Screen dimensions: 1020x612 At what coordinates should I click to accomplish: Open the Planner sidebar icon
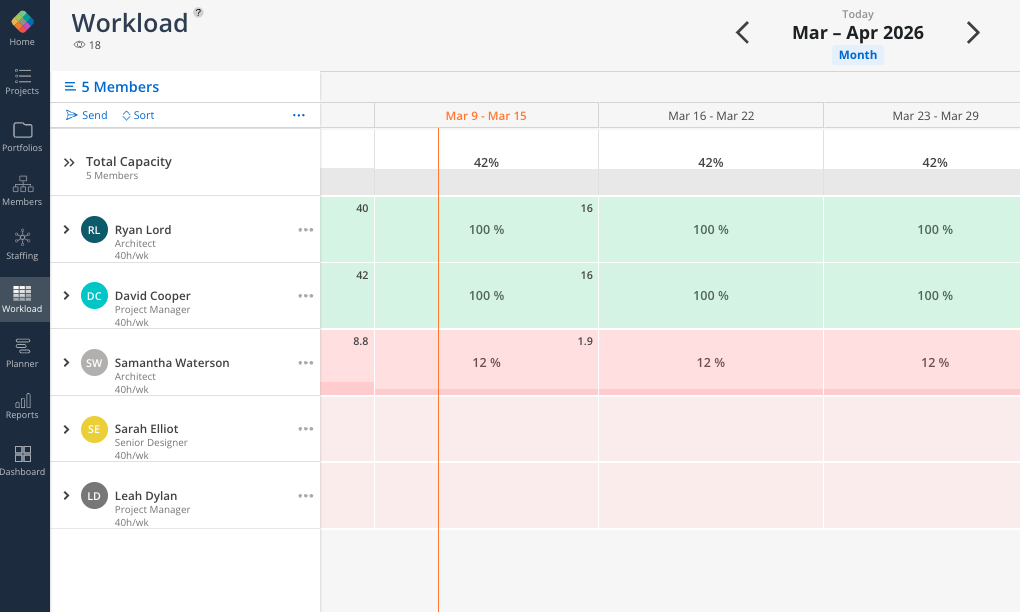[22, 352]
